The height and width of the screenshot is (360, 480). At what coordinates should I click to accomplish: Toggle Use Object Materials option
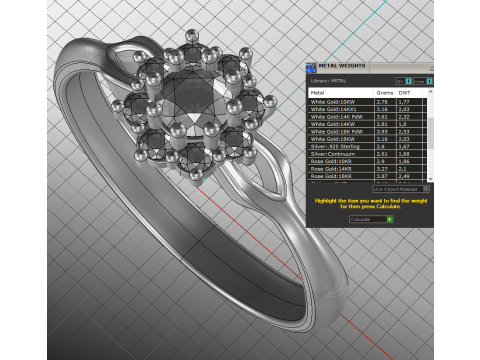pyautogui.click(x=401, y=189)
